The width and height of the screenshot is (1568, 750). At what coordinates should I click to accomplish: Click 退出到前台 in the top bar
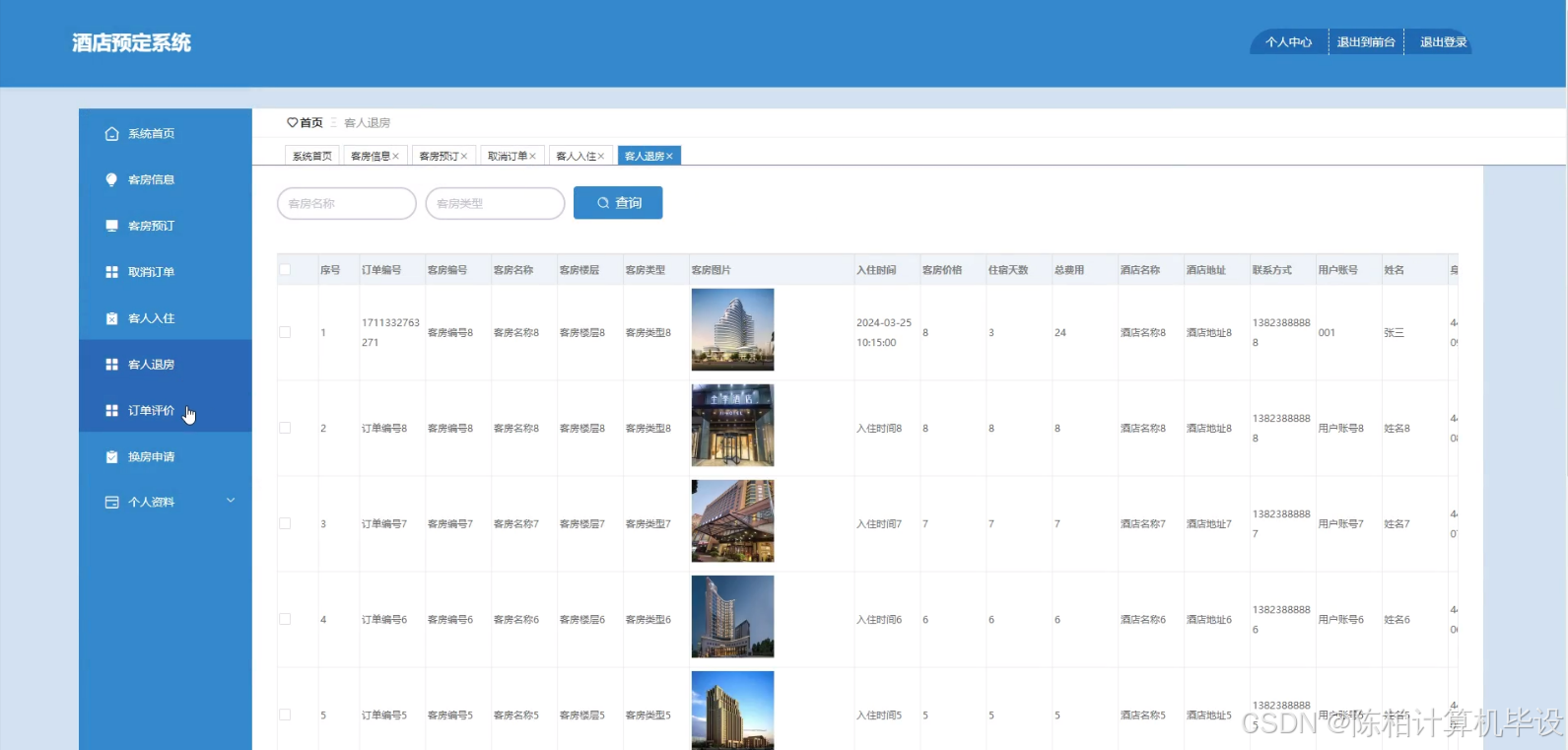(x=1366, y=42)
